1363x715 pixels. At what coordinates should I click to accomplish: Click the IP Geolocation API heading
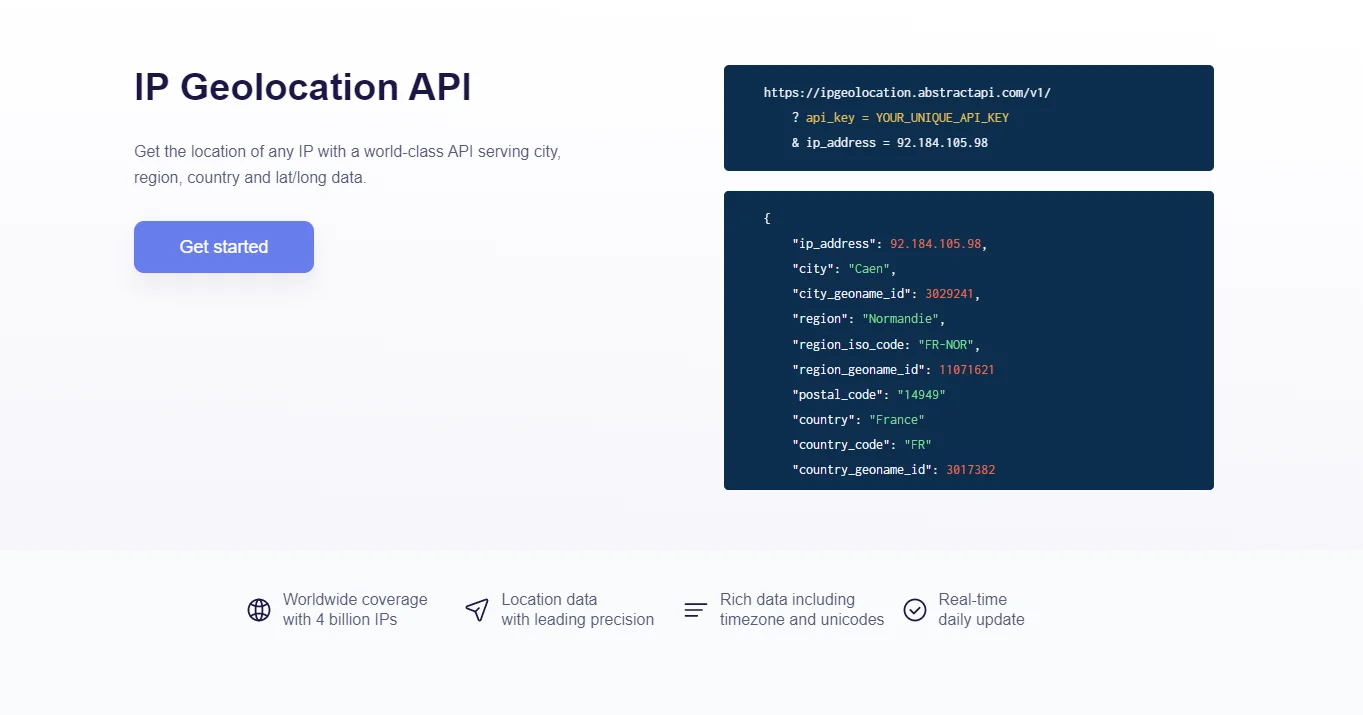(x=302, y=88)
